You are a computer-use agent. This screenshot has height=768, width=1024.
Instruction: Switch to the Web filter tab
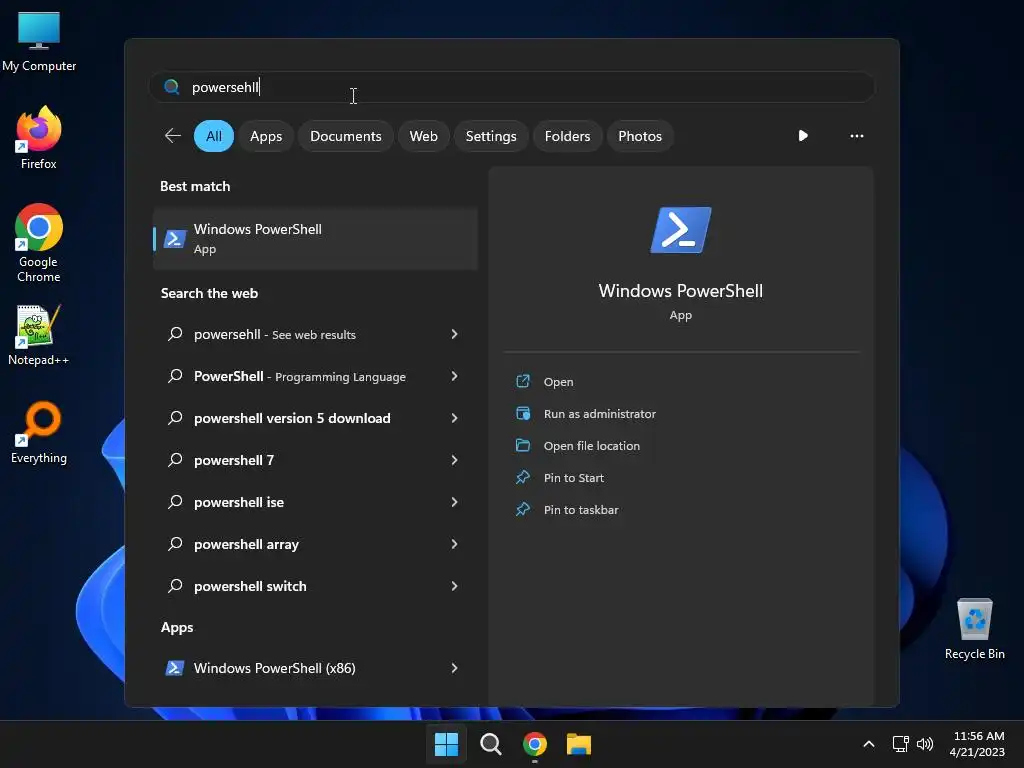(x=423, y=136)
